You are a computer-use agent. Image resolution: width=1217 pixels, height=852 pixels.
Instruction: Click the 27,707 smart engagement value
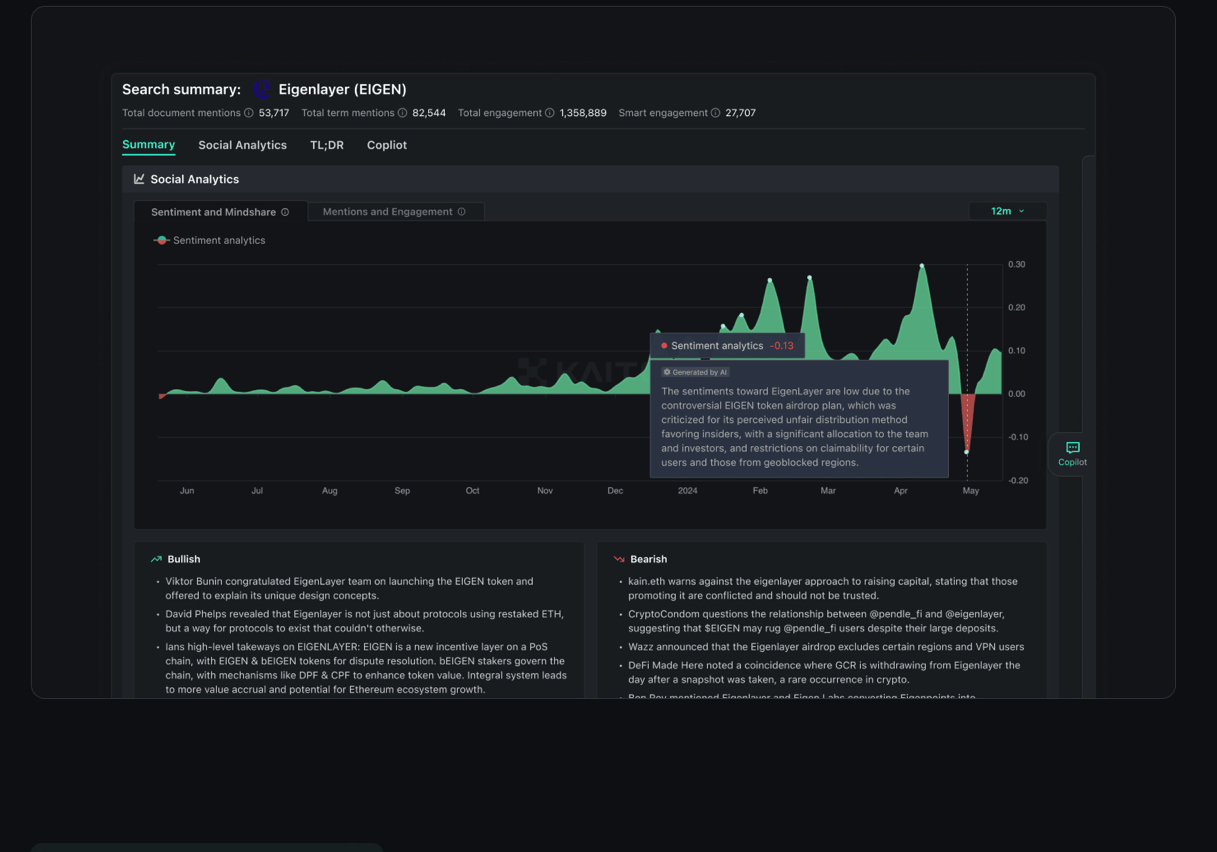740,113
